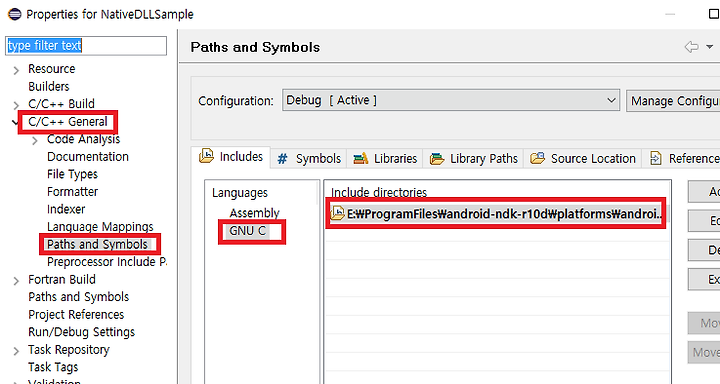Open the Preprocessor Include Paths page
720x384 pixels.
point(107,262)
